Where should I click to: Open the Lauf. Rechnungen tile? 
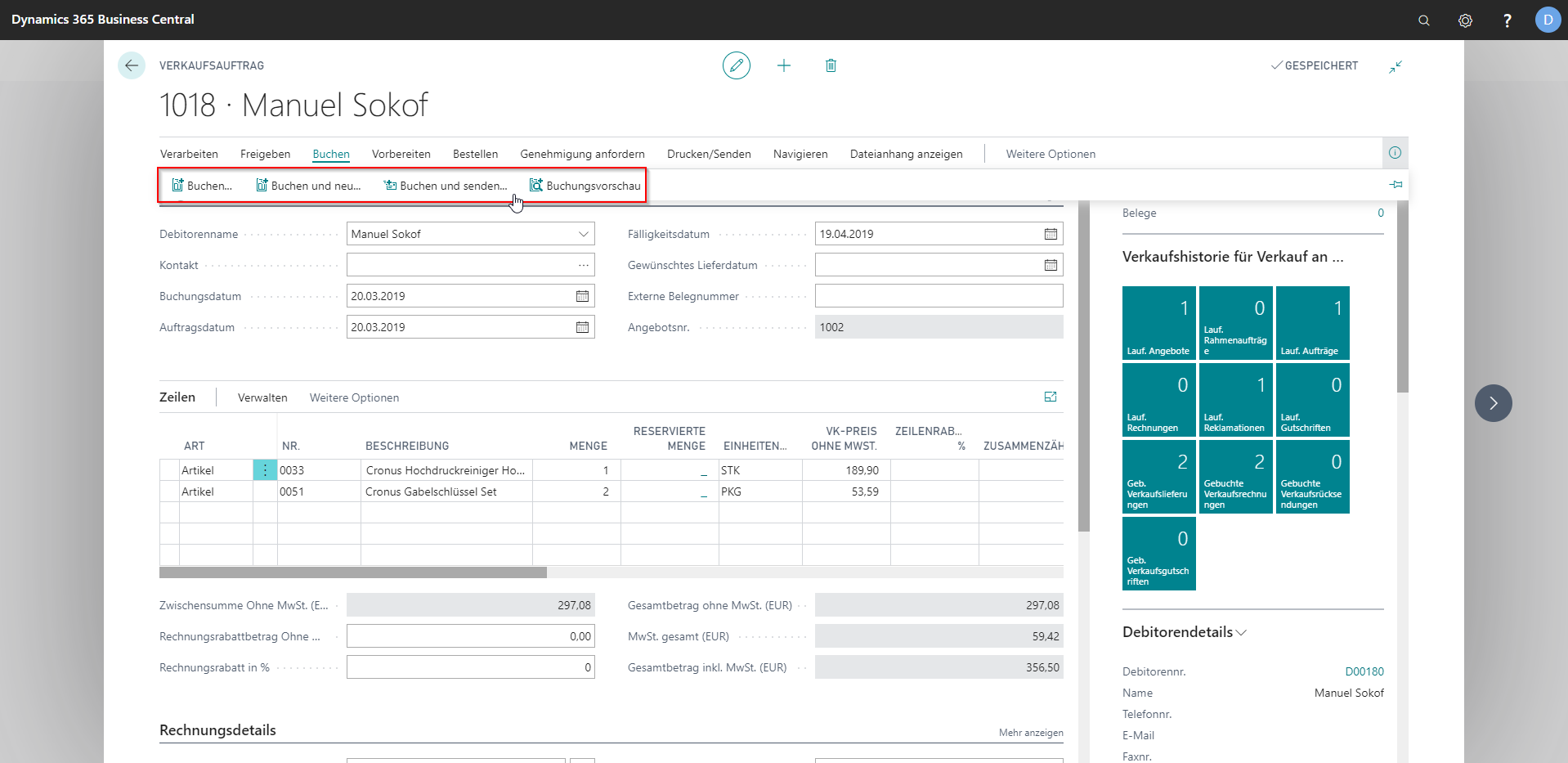[1159, 400]
